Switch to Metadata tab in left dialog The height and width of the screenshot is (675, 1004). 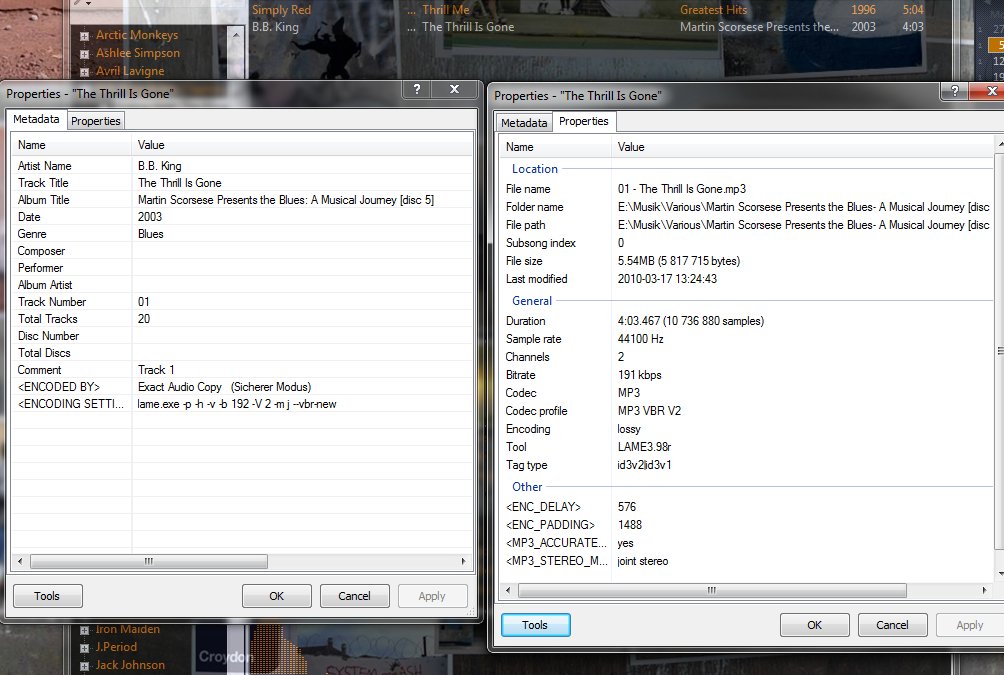(x=36, y=119)
